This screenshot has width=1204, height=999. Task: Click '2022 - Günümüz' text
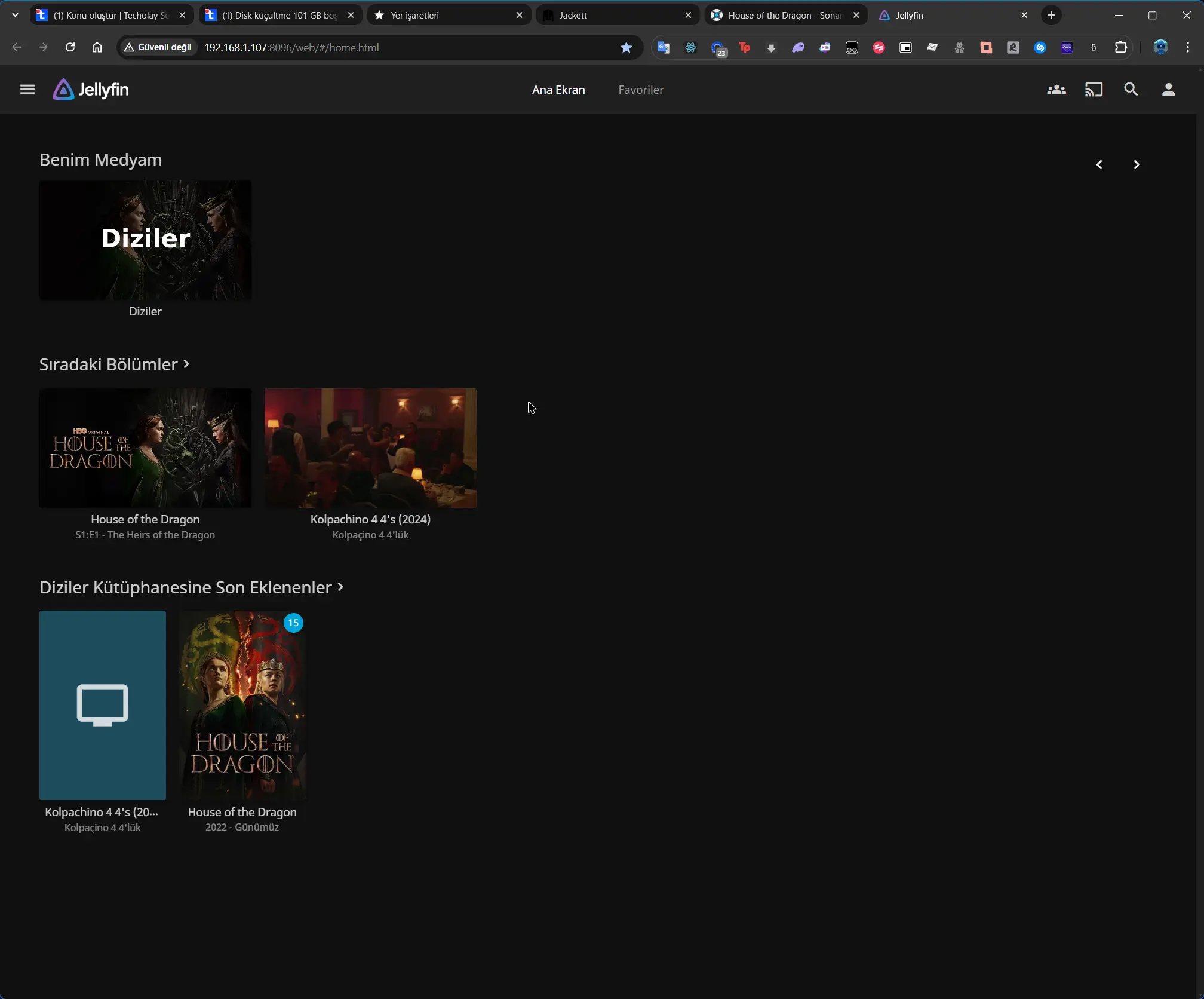[x=242, y=827]
